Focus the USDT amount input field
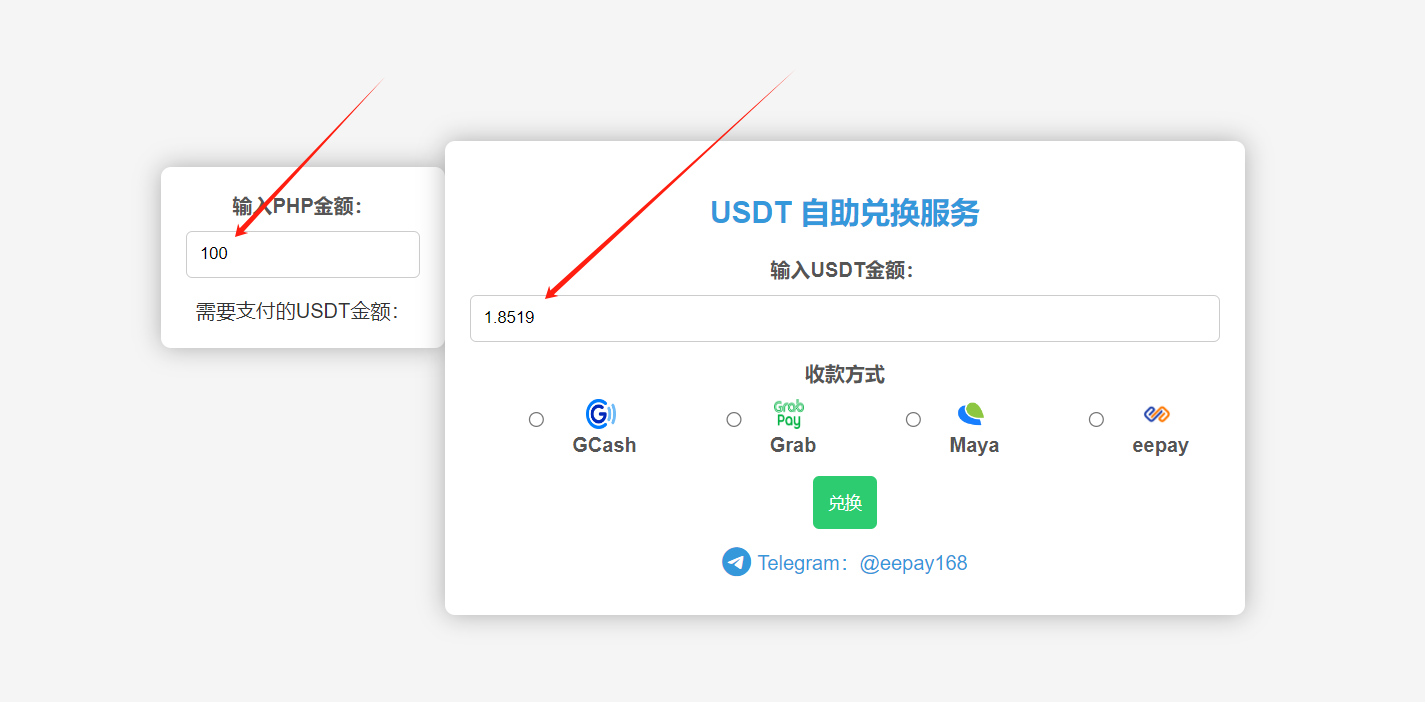This screenshot has width=1425, height=702. (x=844, y=318)
